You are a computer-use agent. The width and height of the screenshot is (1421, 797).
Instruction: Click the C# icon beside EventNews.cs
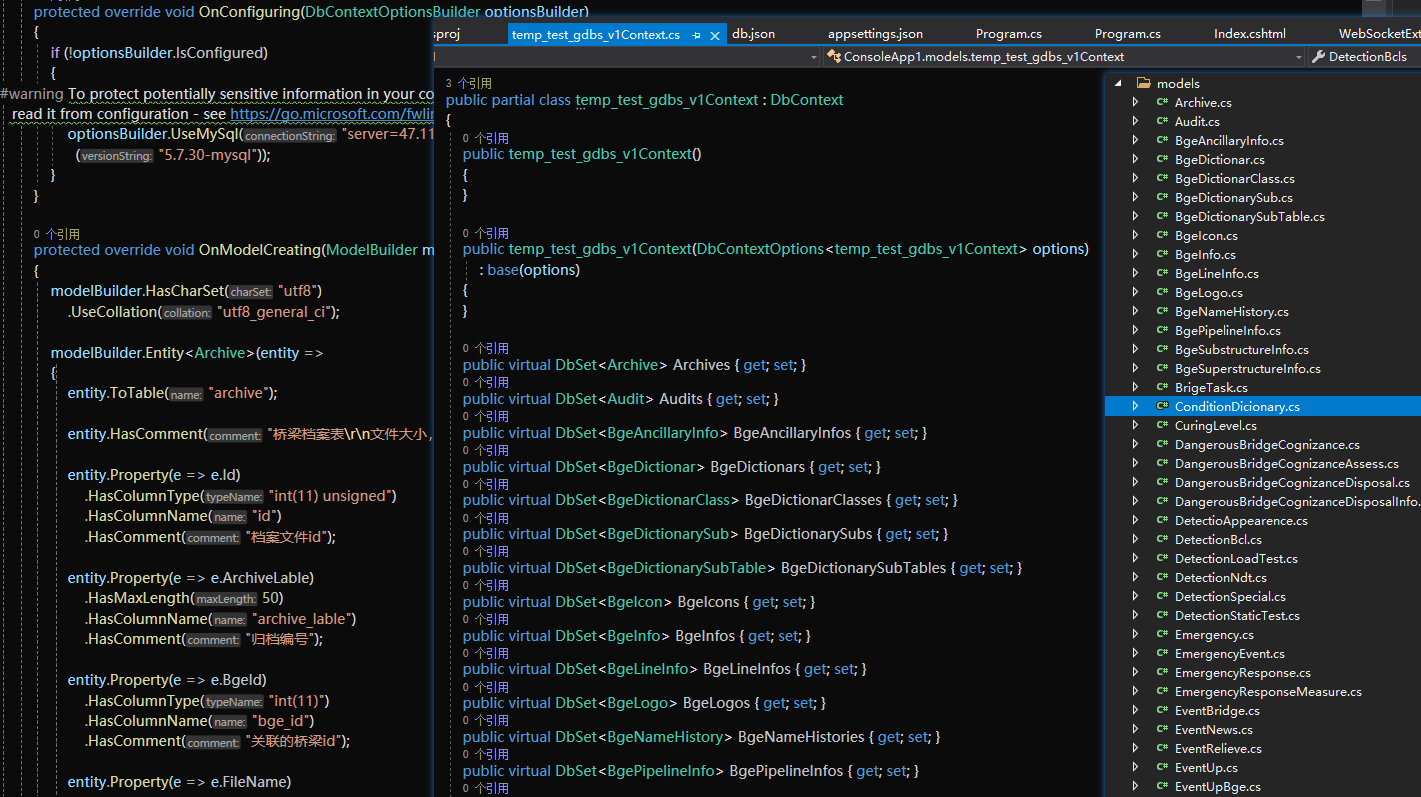pyautogui.click(x=1161, y=730)
